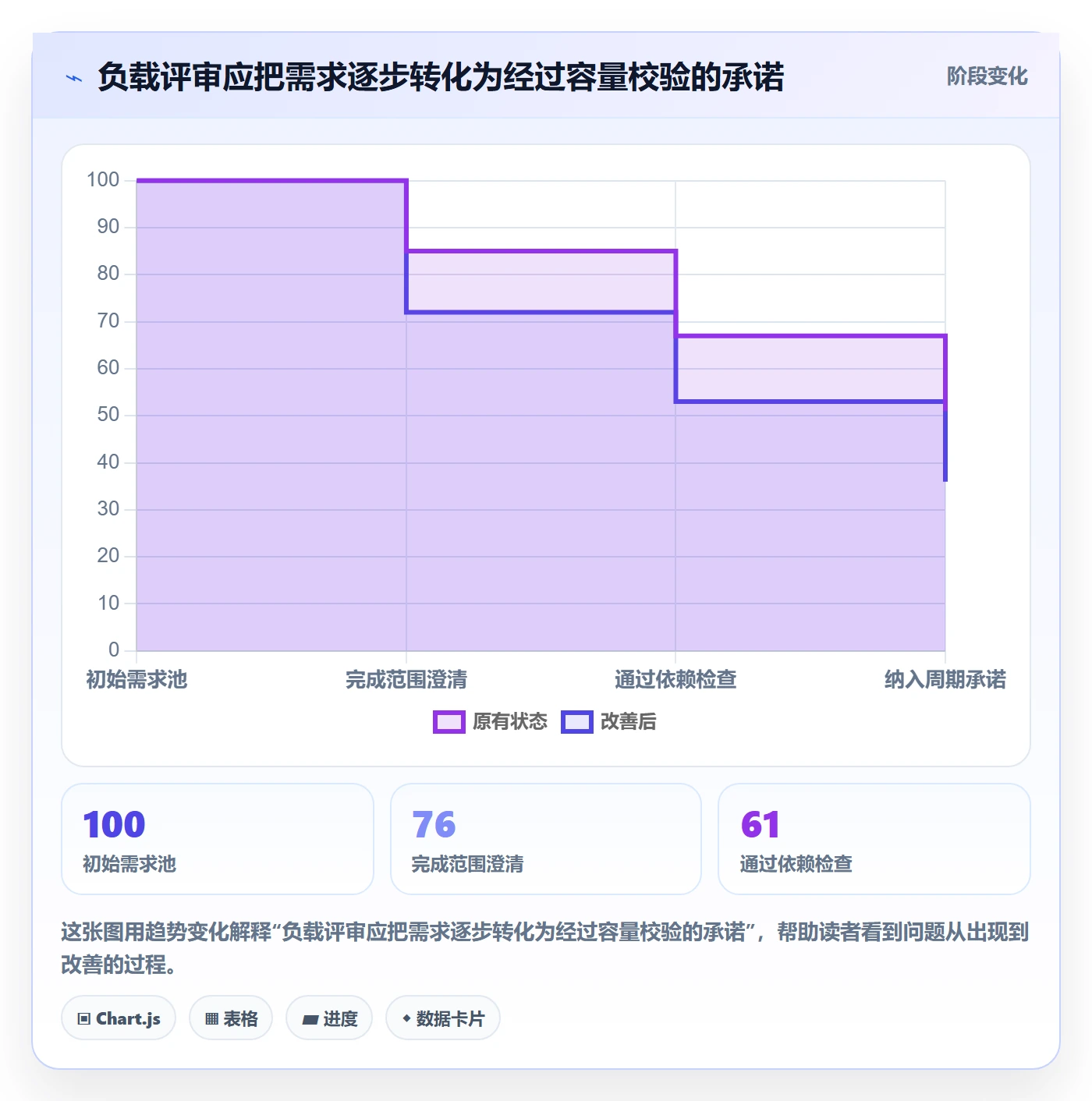Click the 原有状态 legend label
1092x1101 pixels.
(x=510, y=722)
